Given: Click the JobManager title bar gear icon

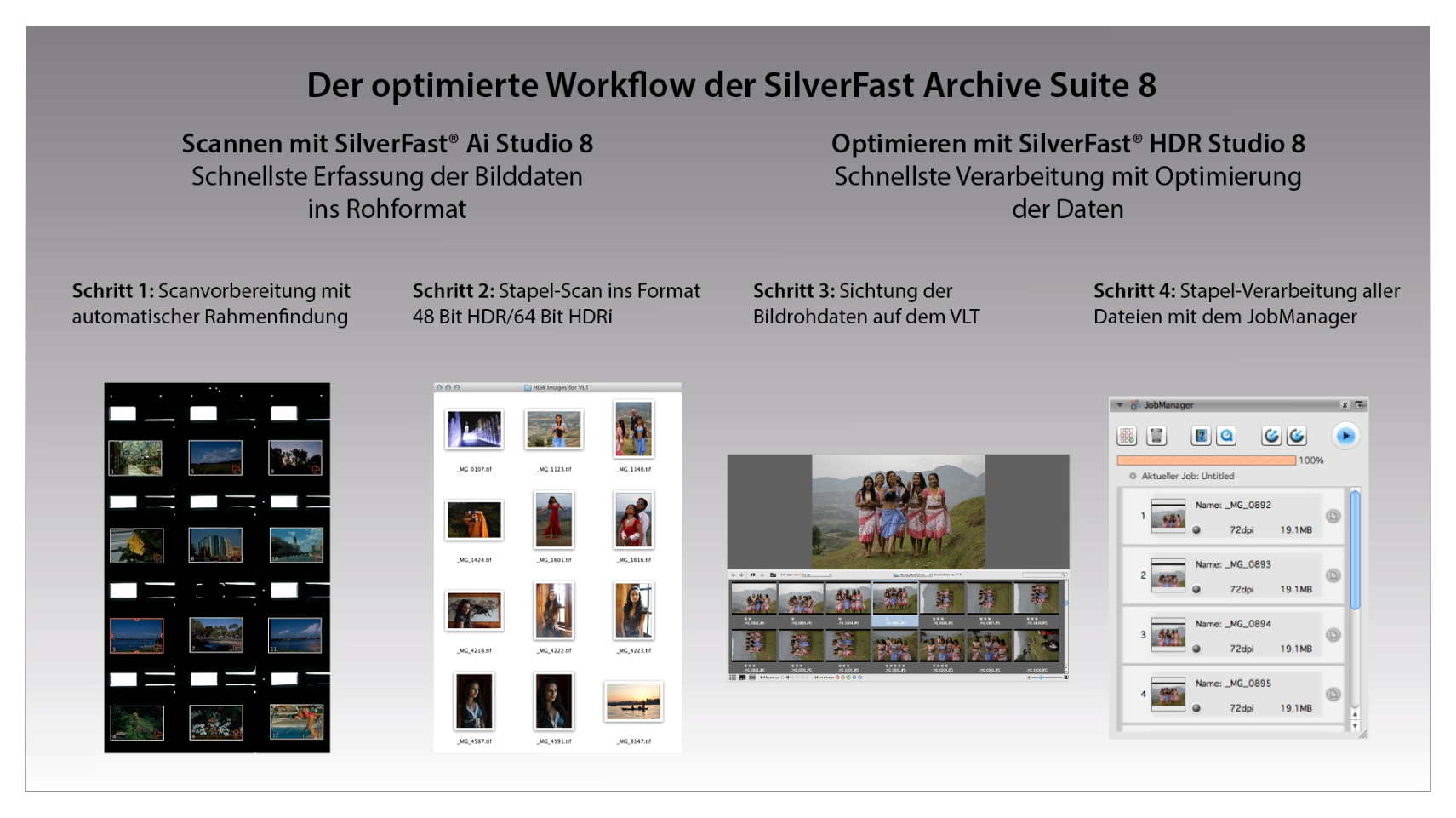Looking at the screenshot, I should 1134,405.
